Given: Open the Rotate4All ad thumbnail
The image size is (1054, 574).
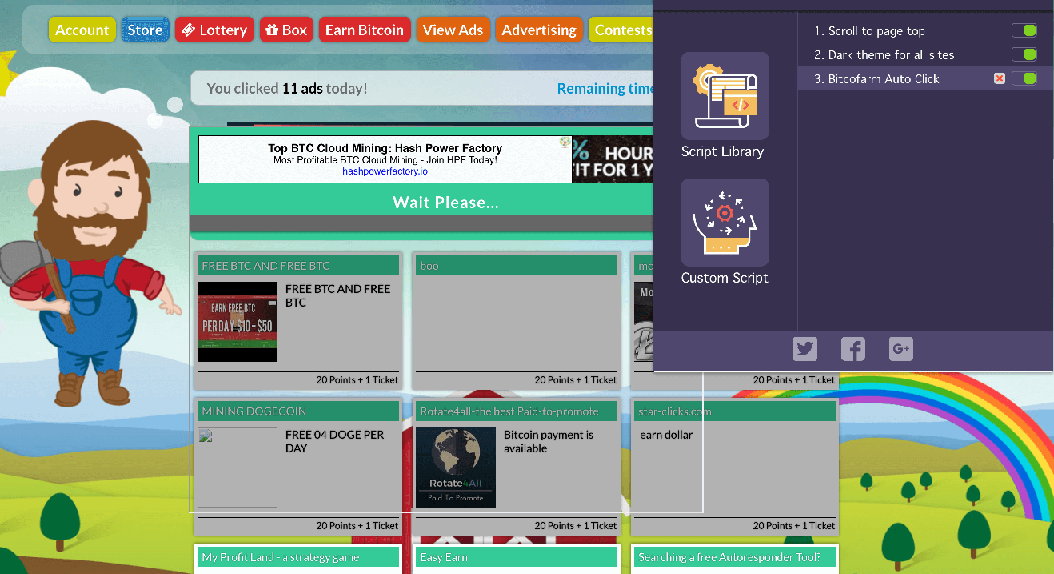Looking at the screenshot, I should [456, 467].
